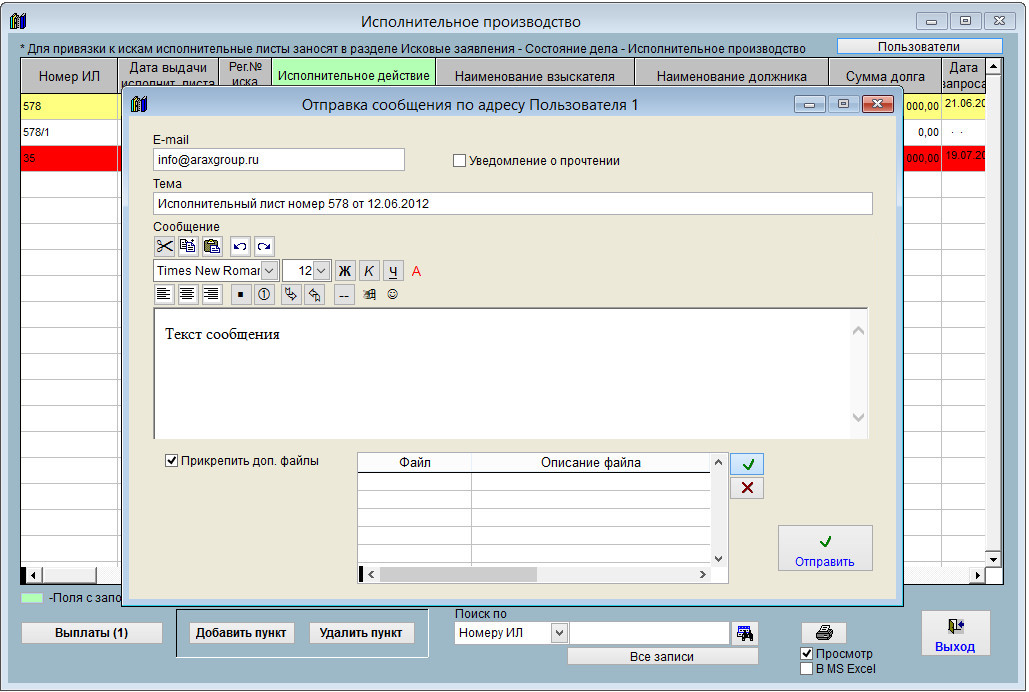Toggle the В MS Excel checkbox
This screenshot has width=1029, height=692.
(x=807, y=669)
